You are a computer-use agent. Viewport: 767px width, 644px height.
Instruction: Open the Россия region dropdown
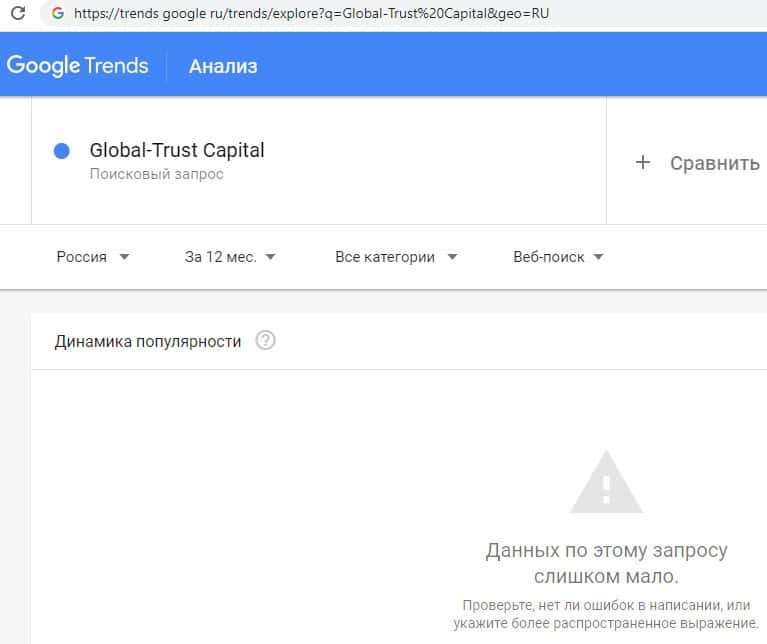[93, 257]
